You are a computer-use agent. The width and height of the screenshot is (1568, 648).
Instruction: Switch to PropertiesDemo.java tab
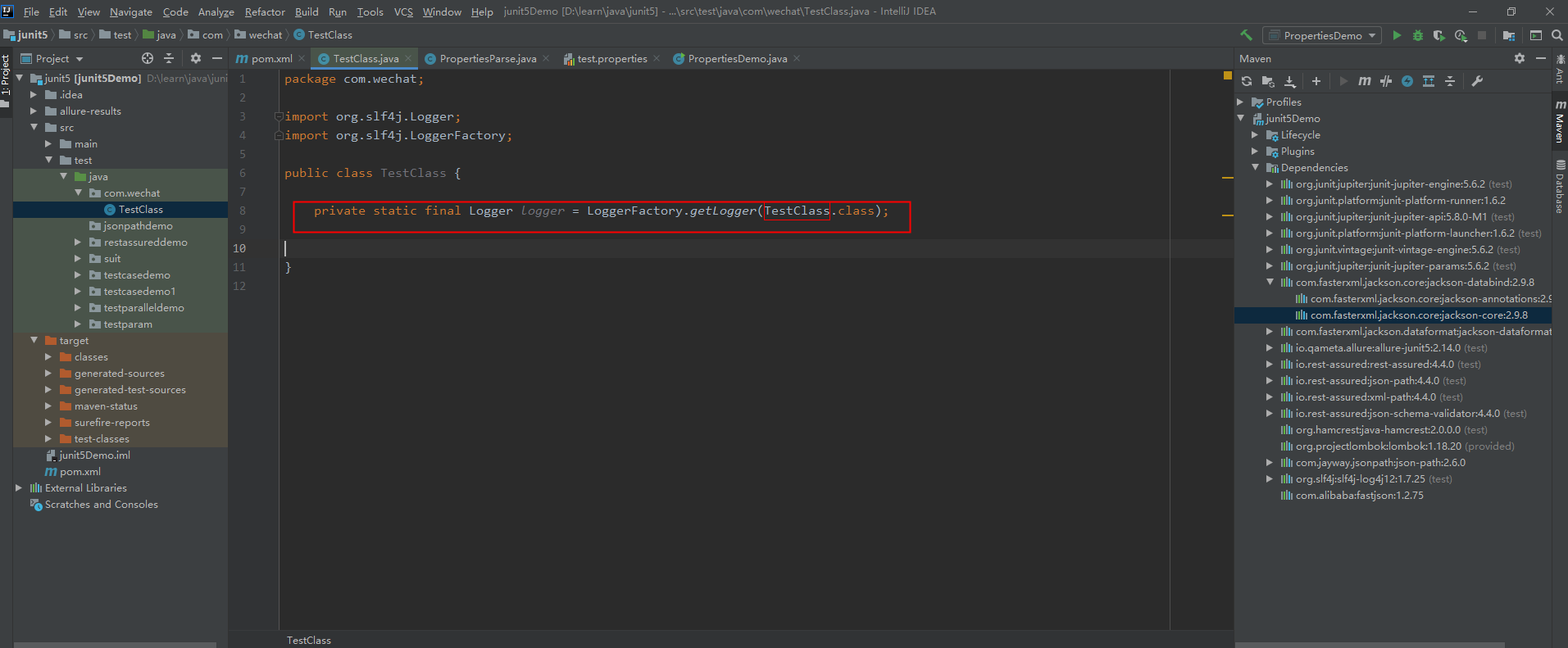click(x=737, y=58)
